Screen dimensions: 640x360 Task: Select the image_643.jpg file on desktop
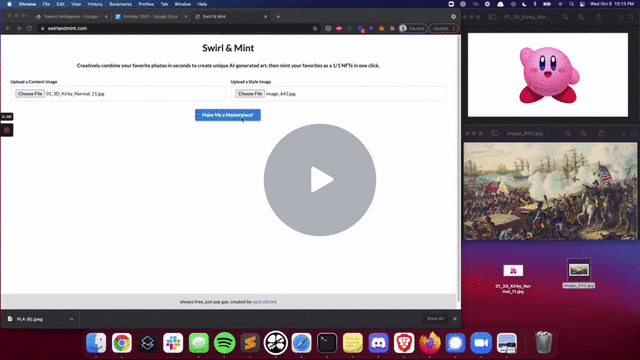coord(579,274)
